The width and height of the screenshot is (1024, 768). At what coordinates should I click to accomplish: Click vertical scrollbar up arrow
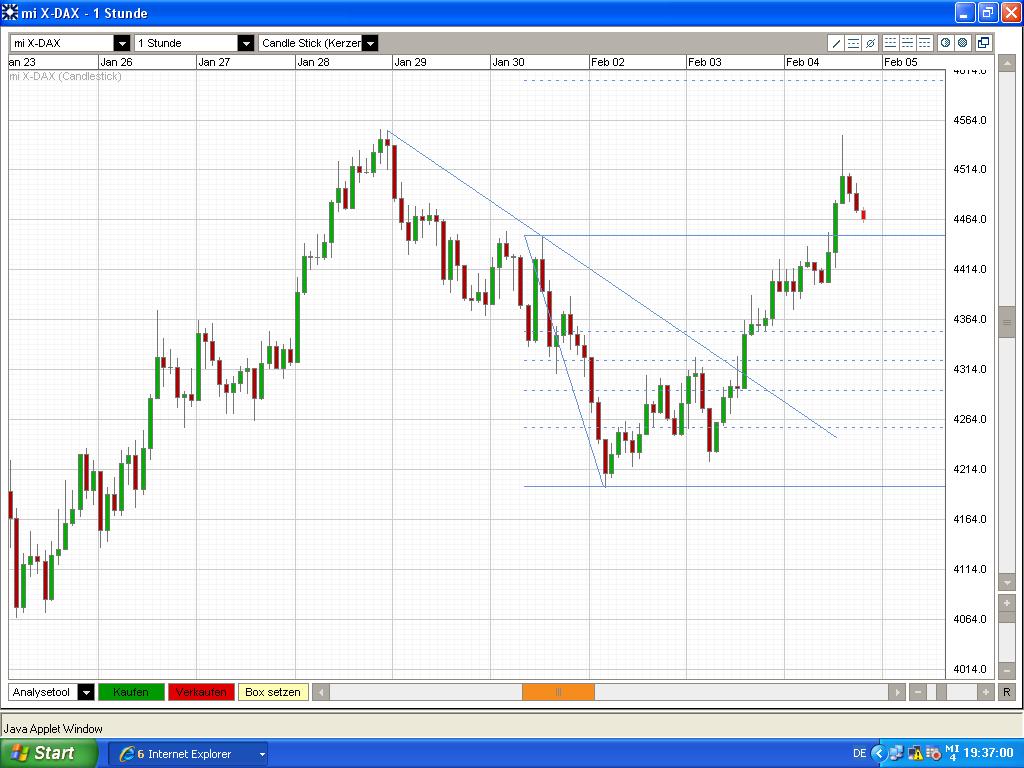(1006, 63)
